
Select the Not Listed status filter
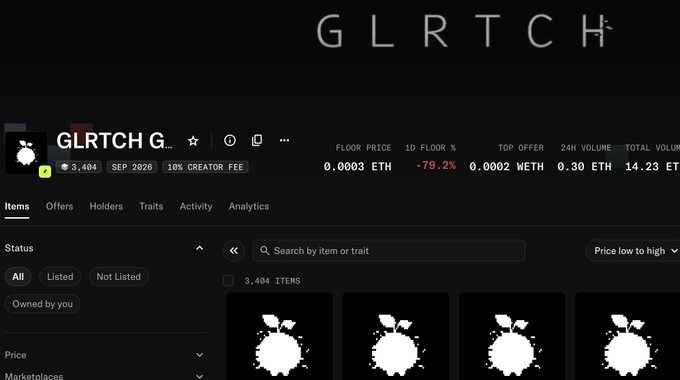tap(119, 277)
